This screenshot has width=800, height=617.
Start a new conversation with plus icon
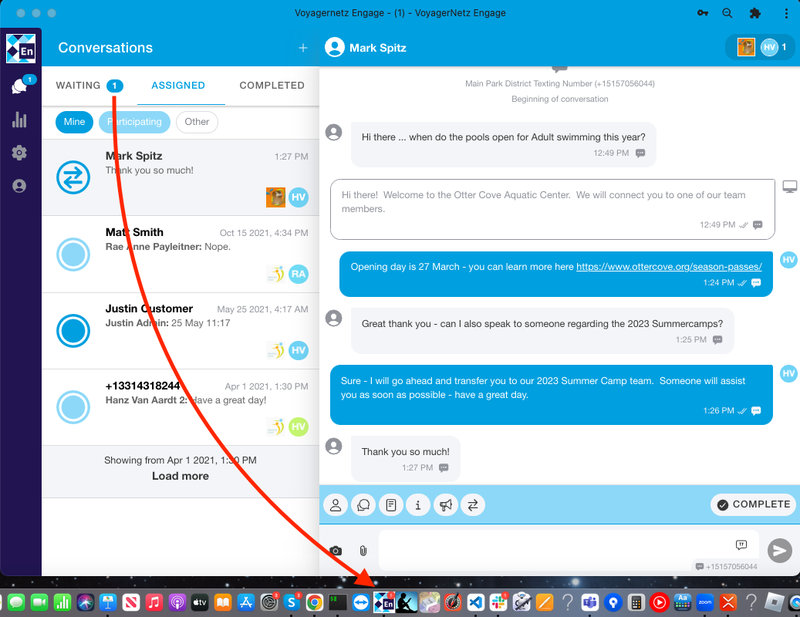(x=303, y=48)
